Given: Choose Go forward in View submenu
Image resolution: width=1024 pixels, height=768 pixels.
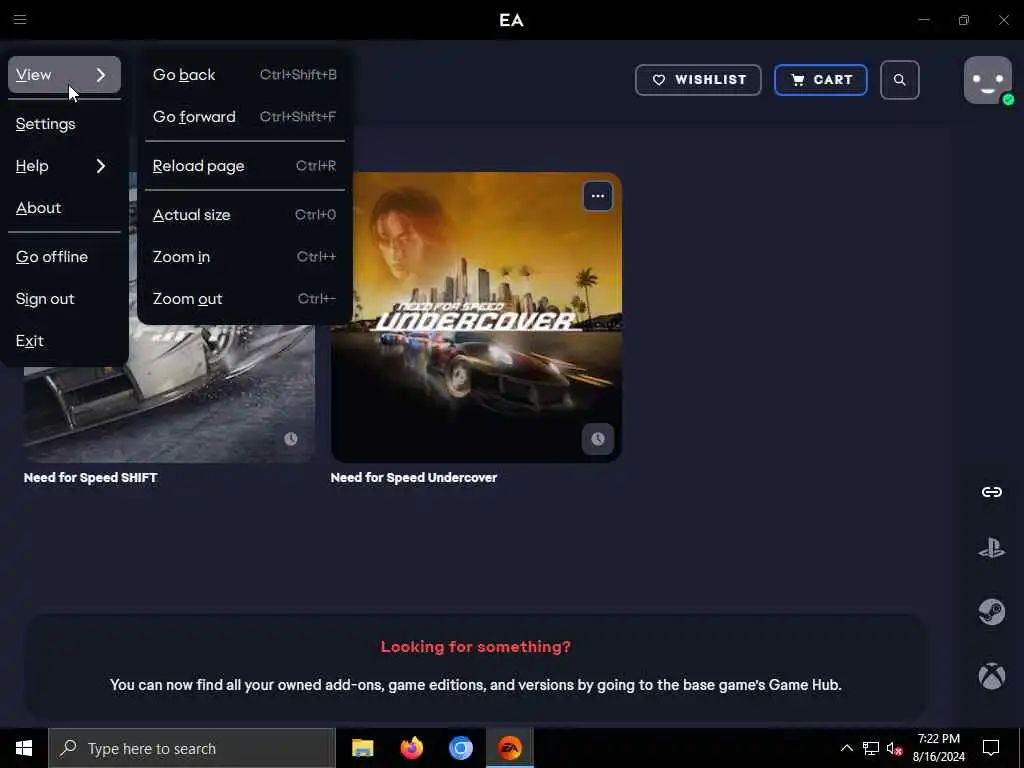Looking at the screenshot, I should tap(244, 116).
